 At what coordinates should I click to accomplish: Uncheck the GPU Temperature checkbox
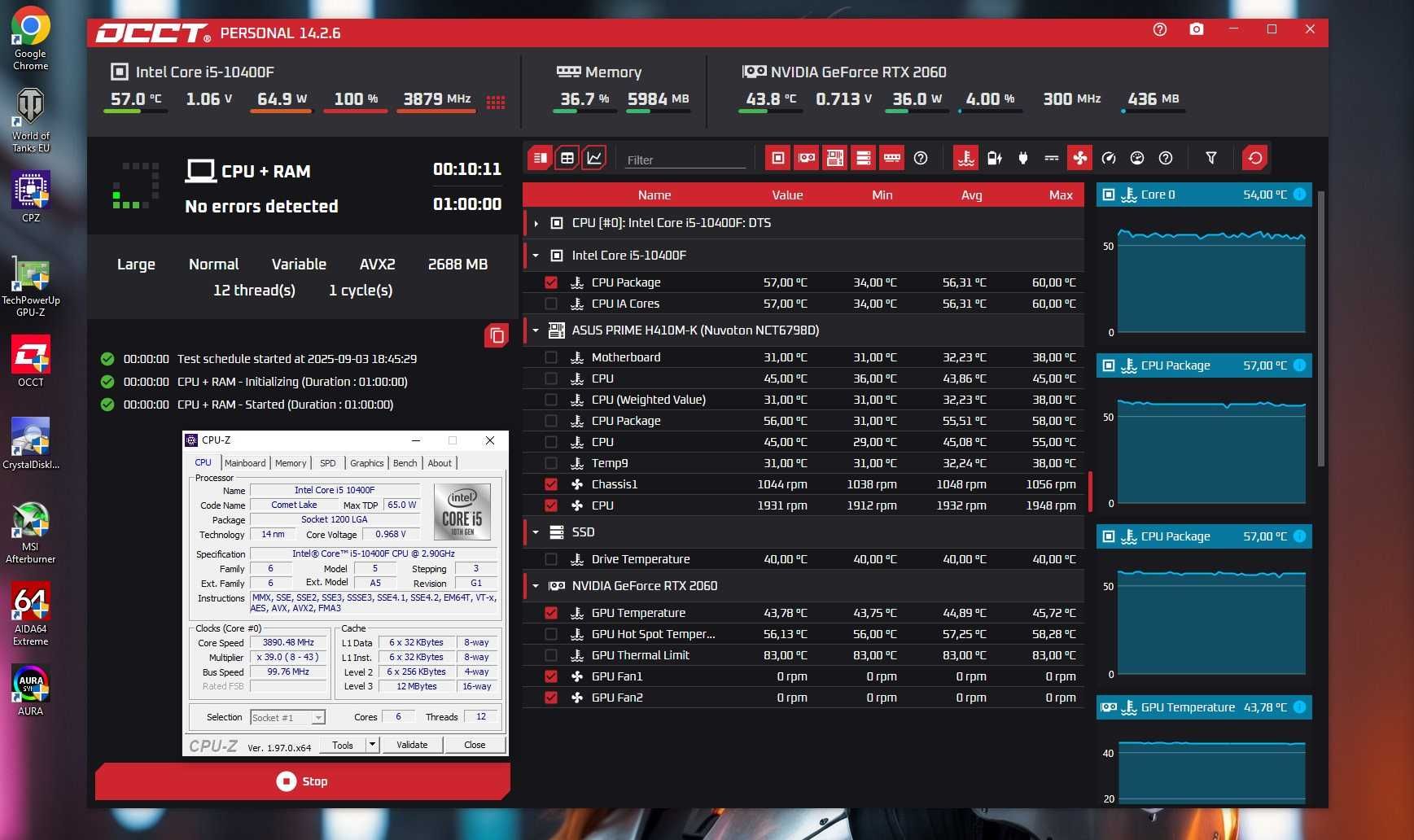pyautogui.click(x=551, y=613)
